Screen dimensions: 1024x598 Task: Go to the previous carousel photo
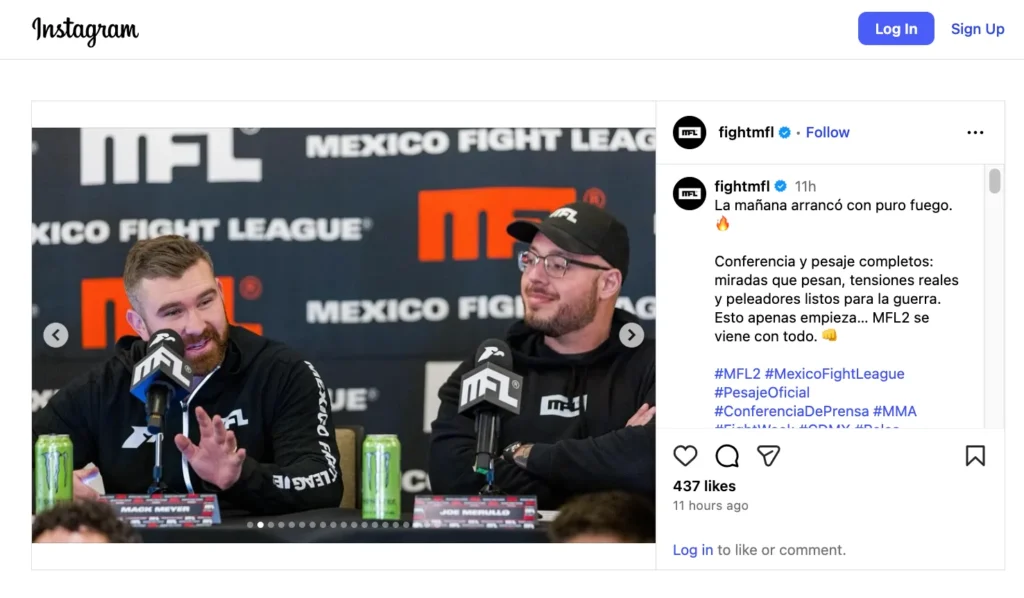[56, 335]
